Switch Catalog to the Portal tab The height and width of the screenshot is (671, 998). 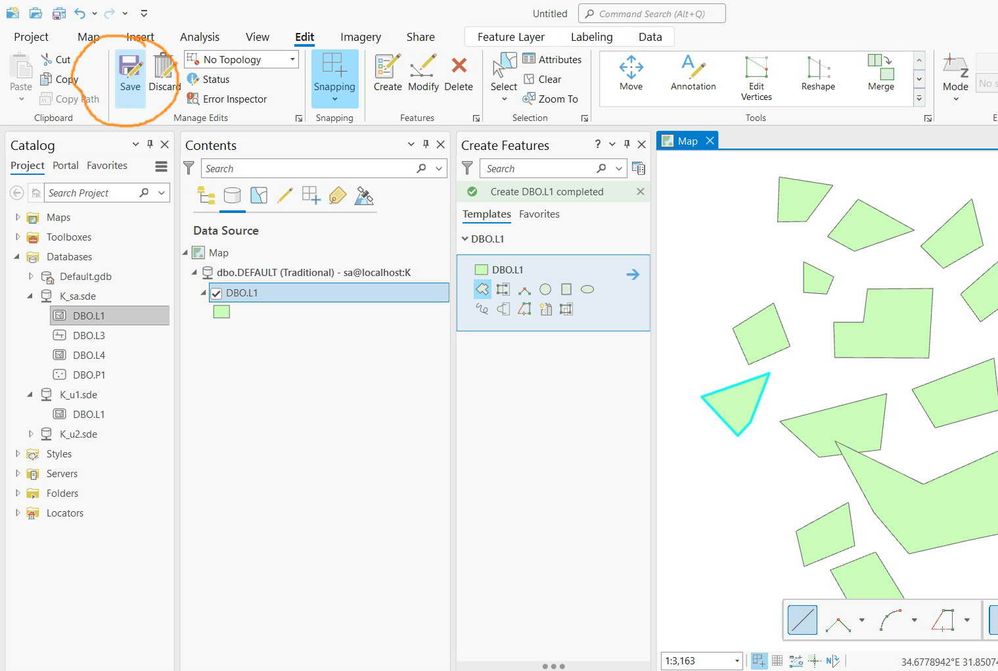(66, 166)
